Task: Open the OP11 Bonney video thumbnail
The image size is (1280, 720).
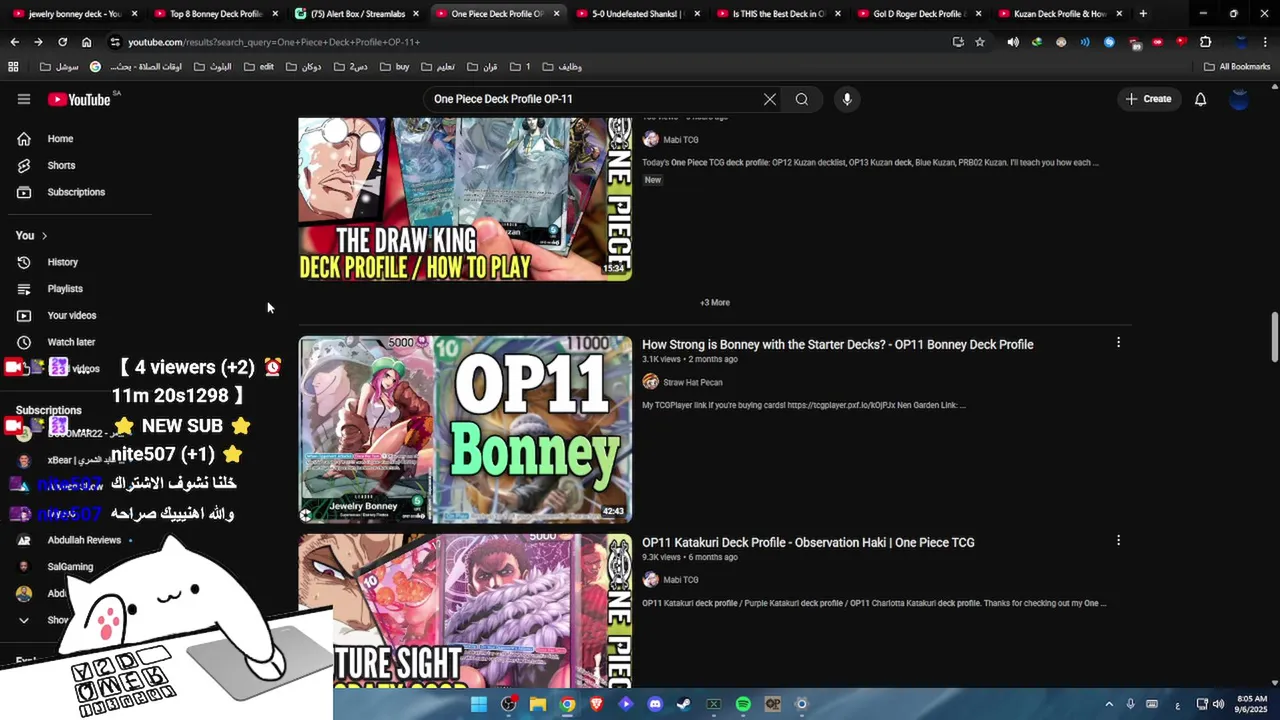Action: coord(465,429)
